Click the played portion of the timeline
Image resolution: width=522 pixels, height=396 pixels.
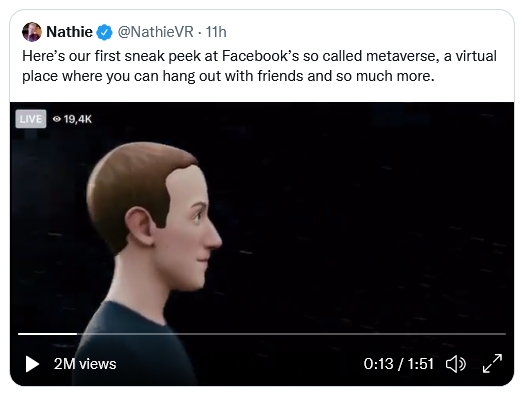coord(47,334)
